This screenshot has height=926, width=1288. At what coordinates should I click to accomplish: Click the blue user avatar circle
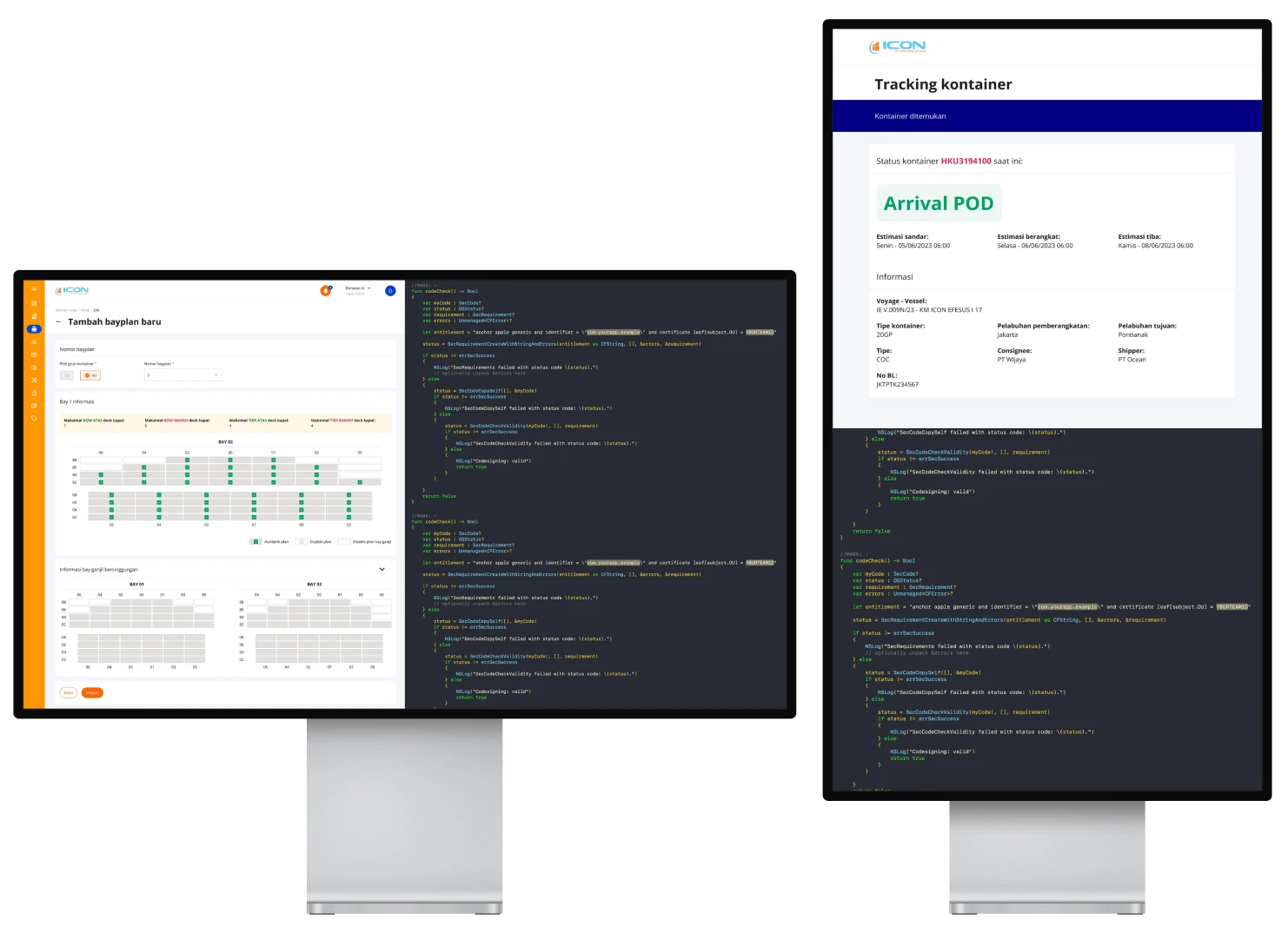pos(390,291)
